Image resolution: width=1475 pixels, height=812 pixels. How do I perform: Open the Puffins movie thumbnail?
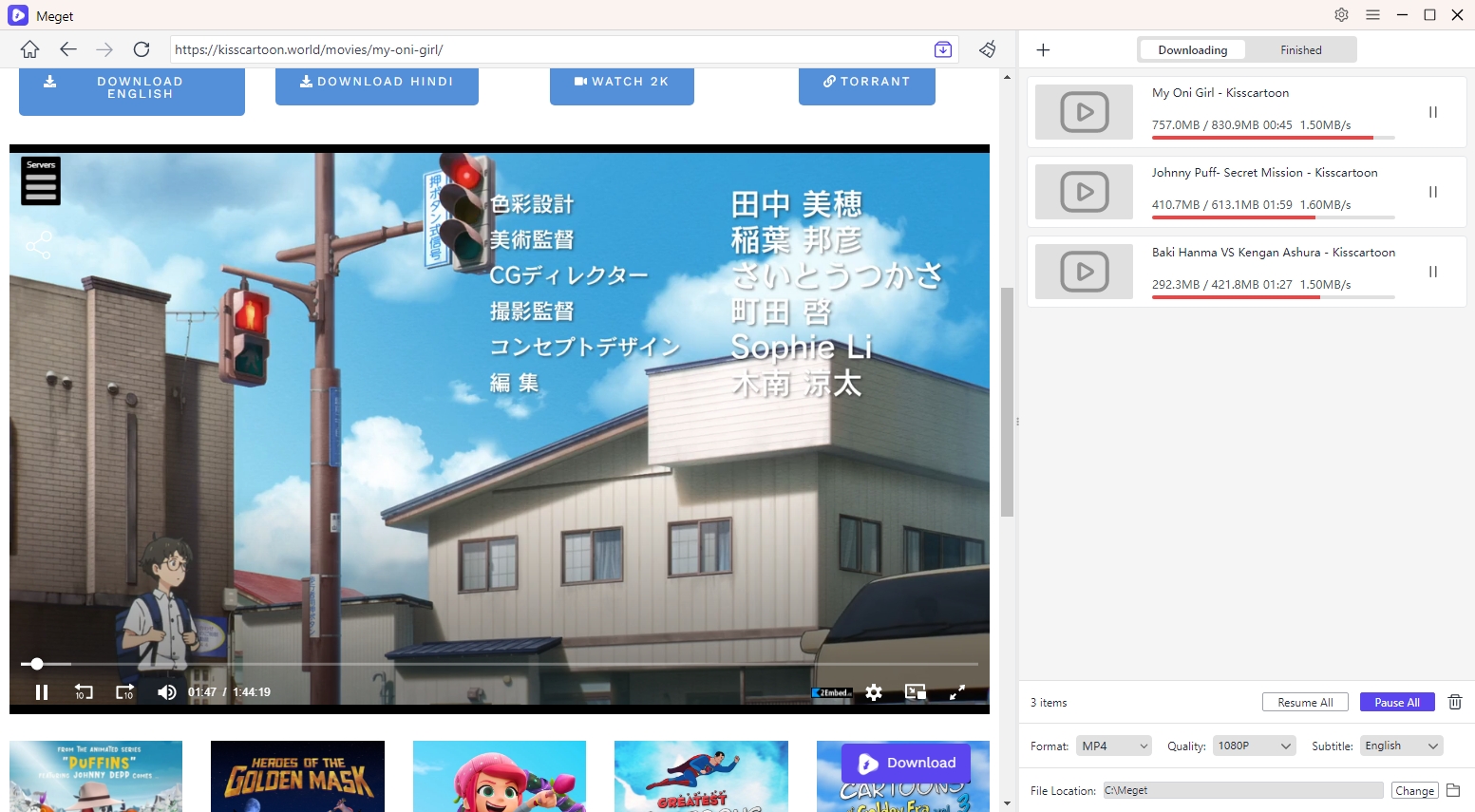(x=96, y=777)
